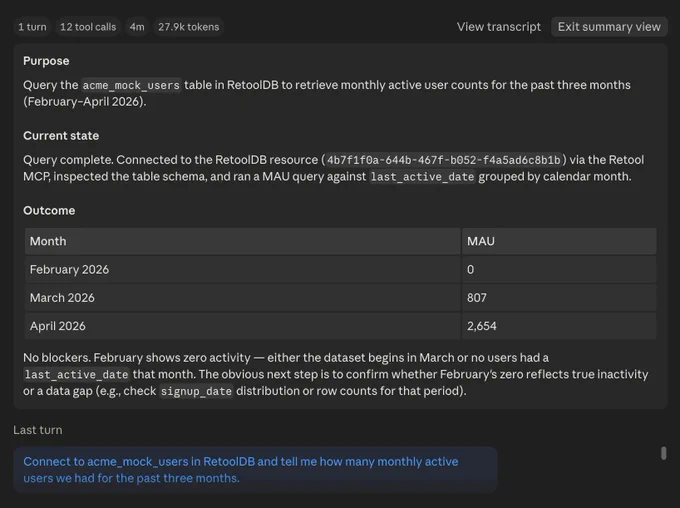This screenshot has height=508, width=680.
Task: Click the acme_mock_users code label in Purpose
Action: [131, 85]
